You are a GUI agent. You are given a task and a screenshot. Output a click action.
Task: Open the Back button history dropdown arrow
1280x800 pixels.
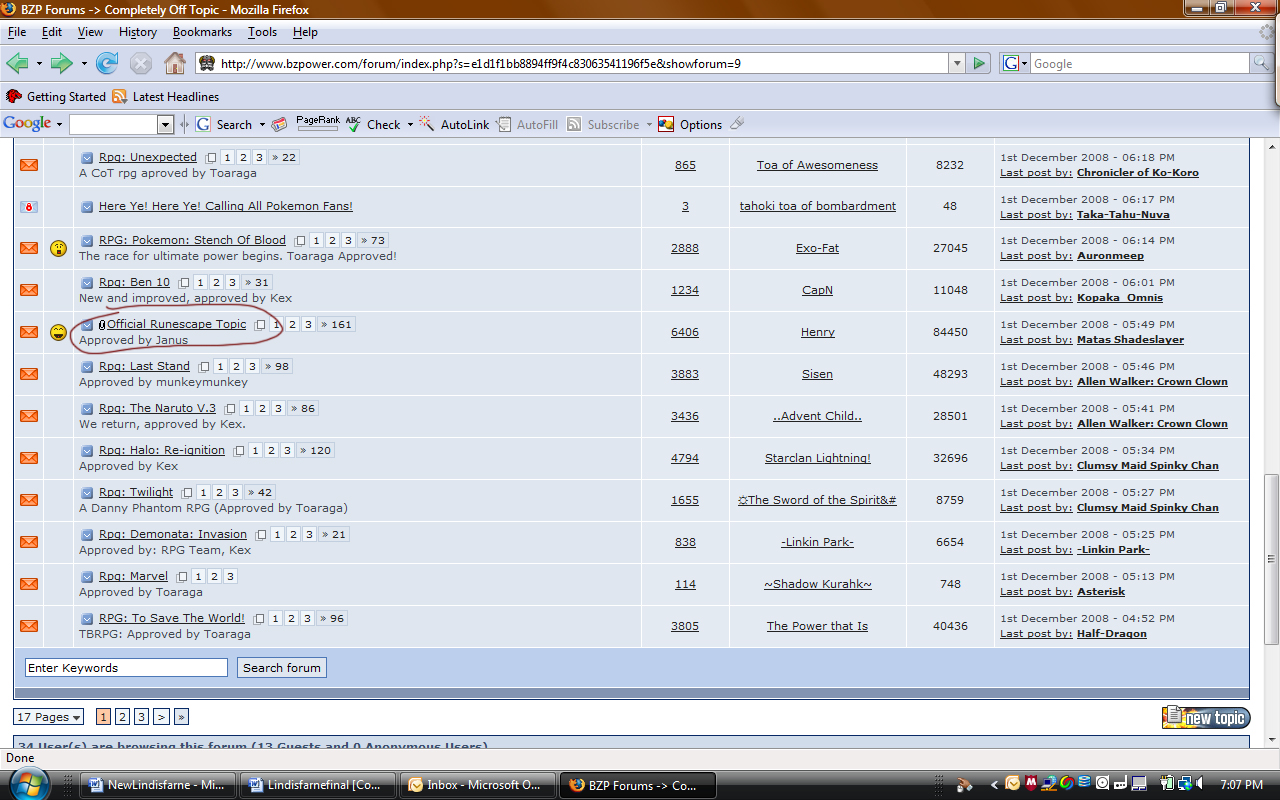tap(39, 64)
